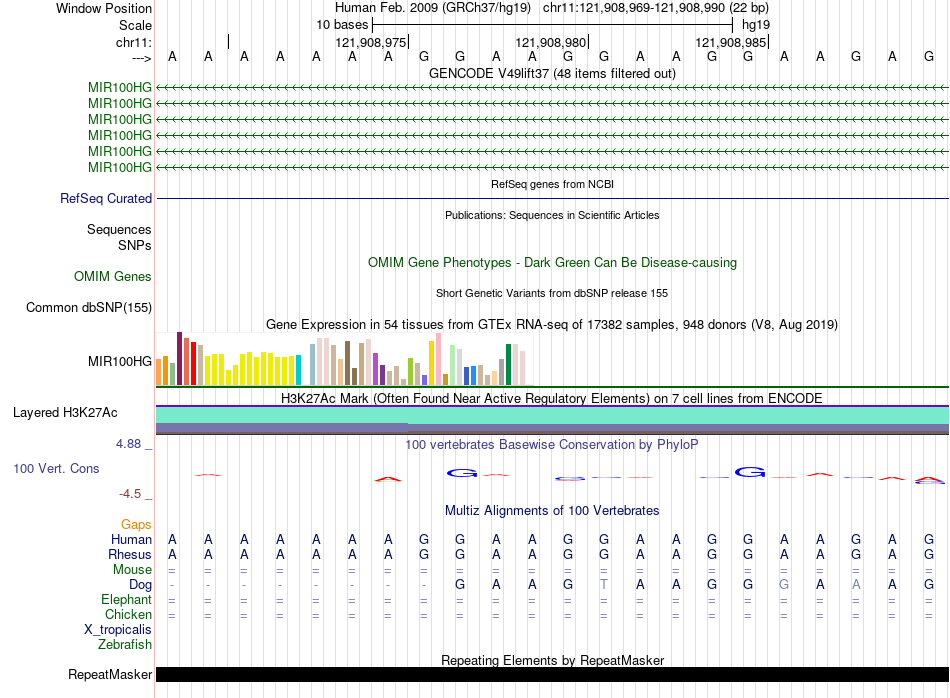The width and height of the screenshot is (950, 698).
Task: Open the RefSeq genes from NCBI track title
Action: (552, 184)
